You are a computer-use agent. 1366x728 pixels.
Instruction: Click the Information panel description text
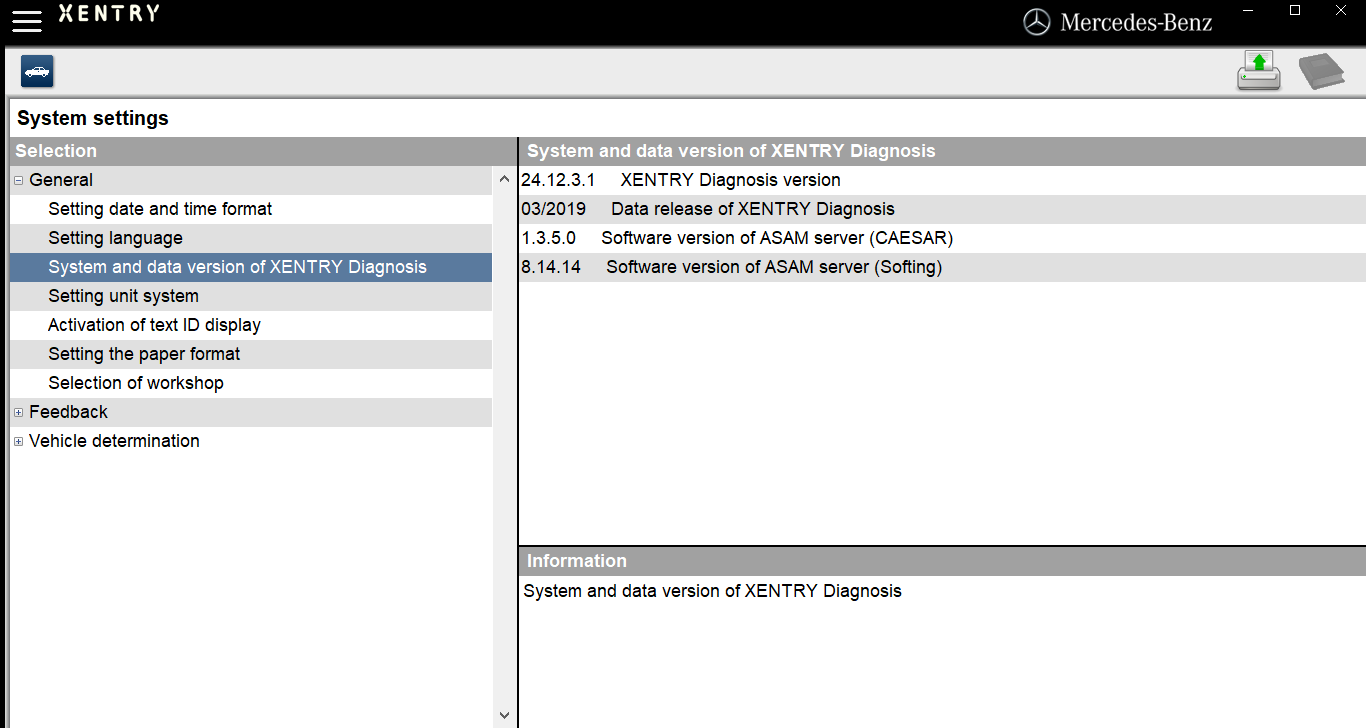pyautogui.click(x=712, y=591)
